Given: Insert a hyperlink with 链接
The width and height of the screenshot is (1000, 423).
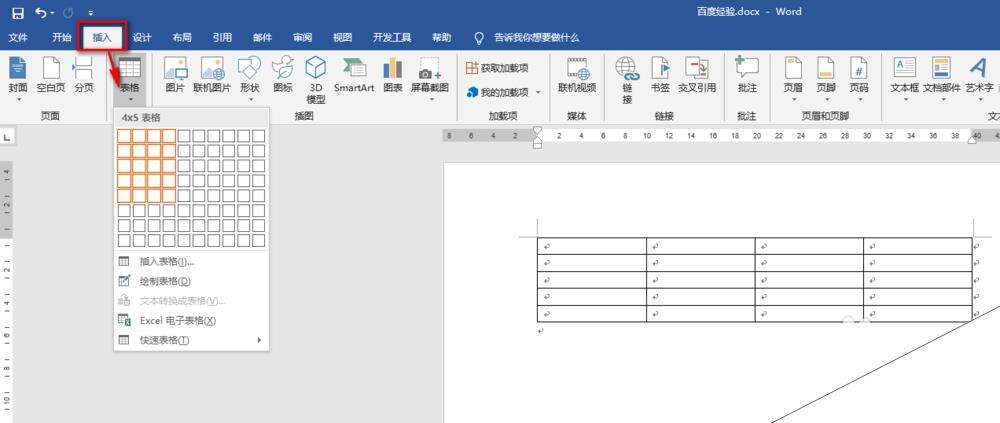Looking at the screenshot, I should point(627,80).
